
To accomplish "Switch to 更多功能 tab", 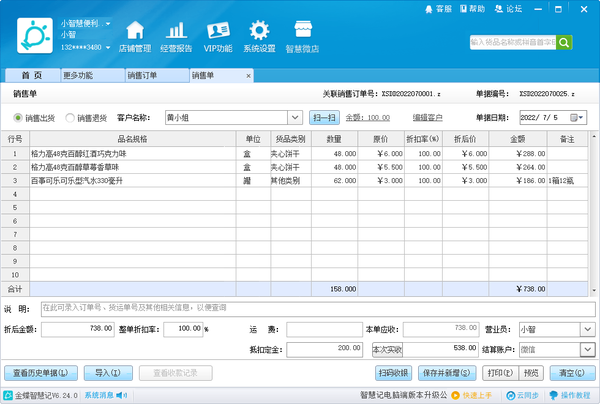I will coord(93,75).
